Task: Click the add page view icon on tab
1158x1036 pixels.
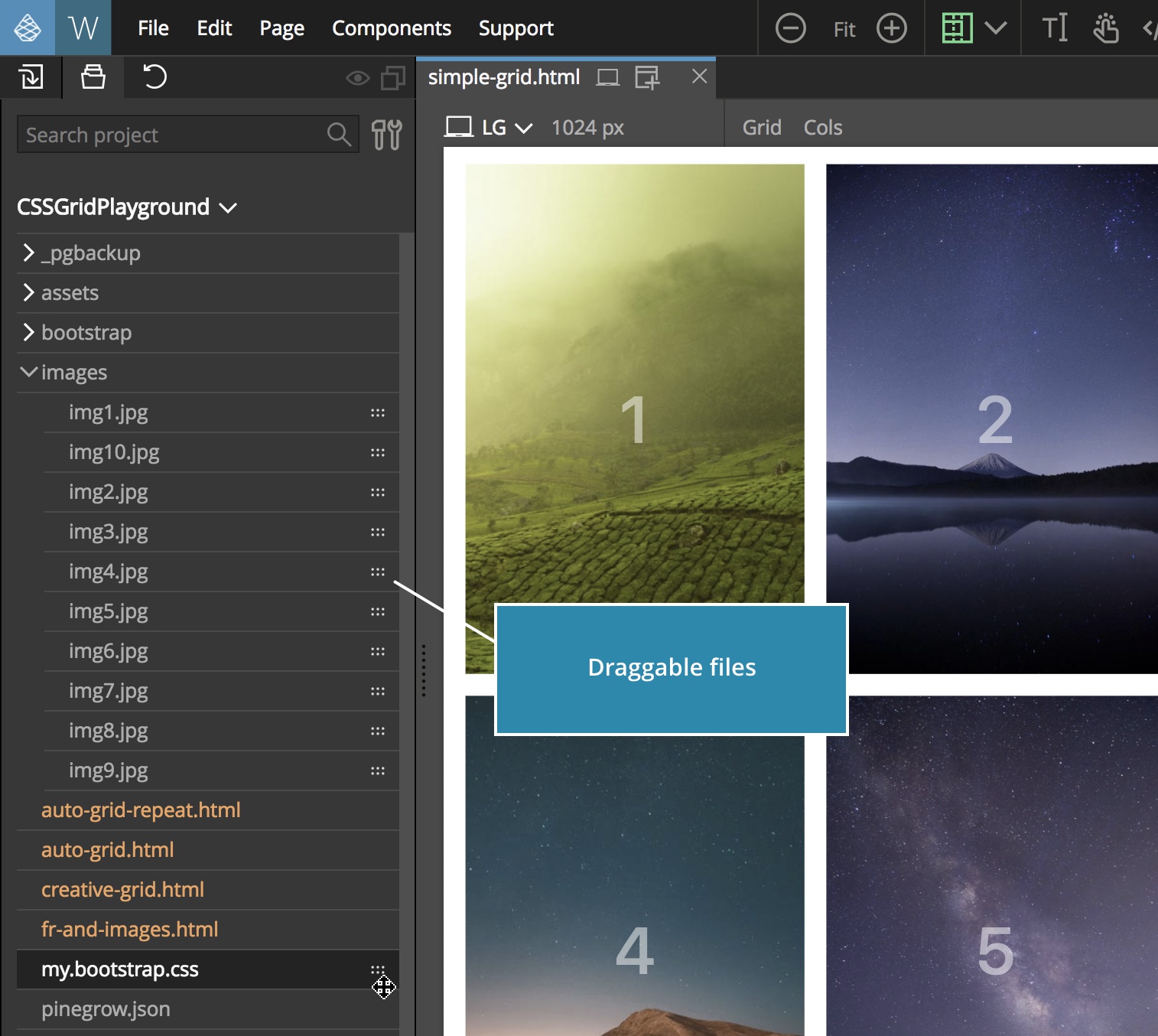Action: (x=647, y=77)
